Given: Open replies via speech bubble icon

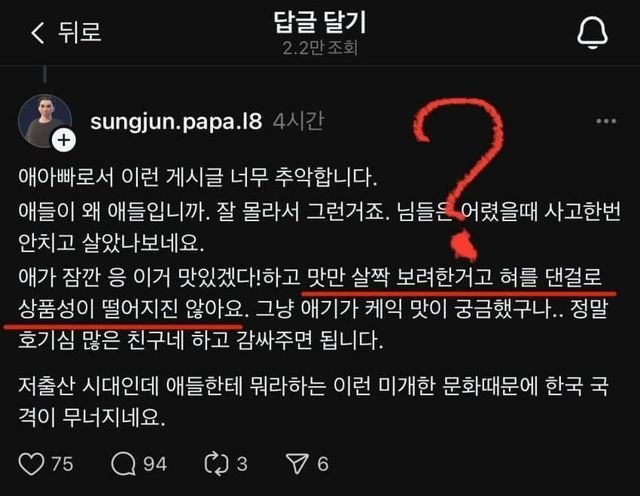Looking at the screenshot, I should pyautogui.click(x=123, y=464).
